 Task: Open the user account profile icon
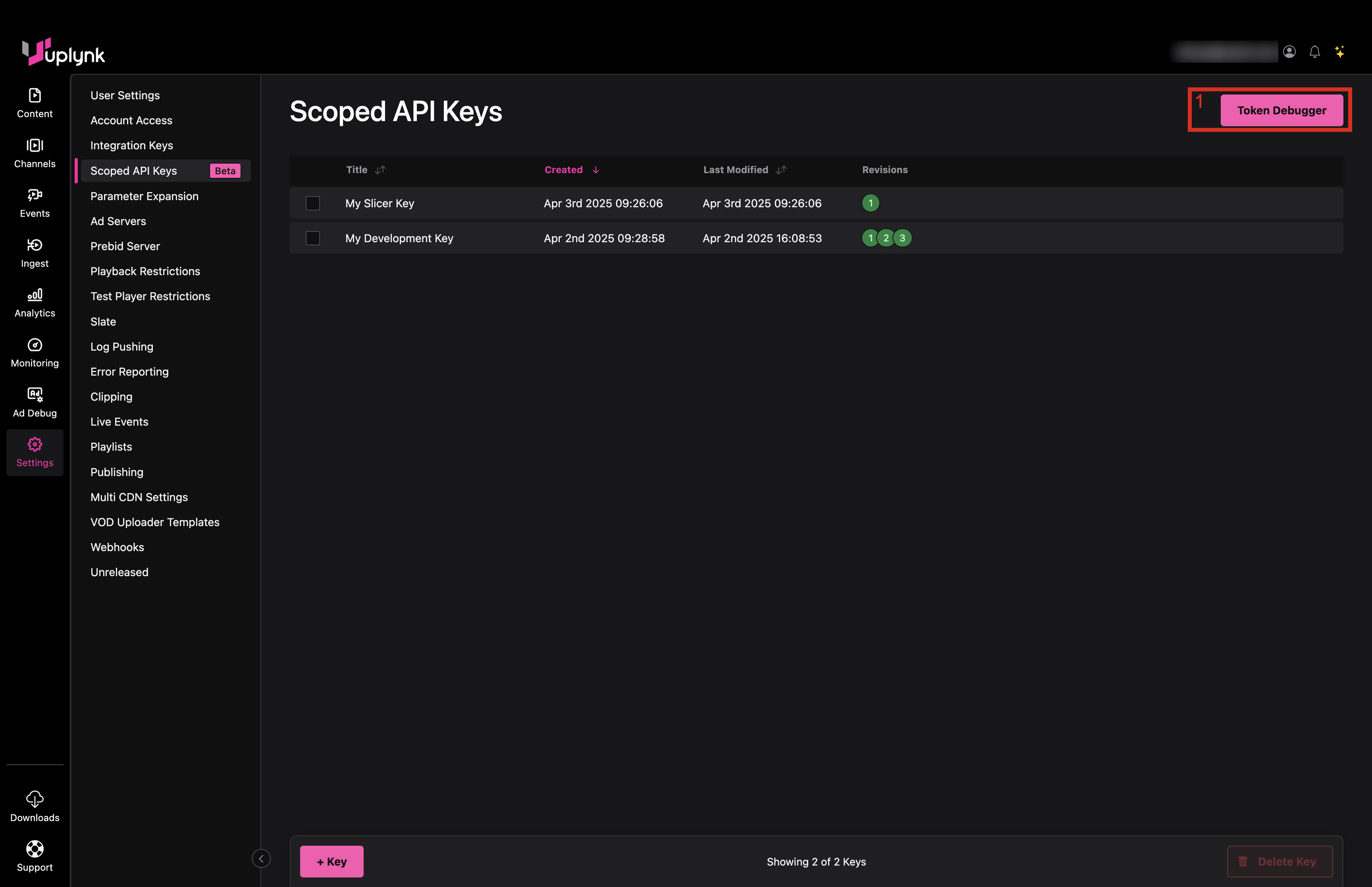pos(1289,52)
